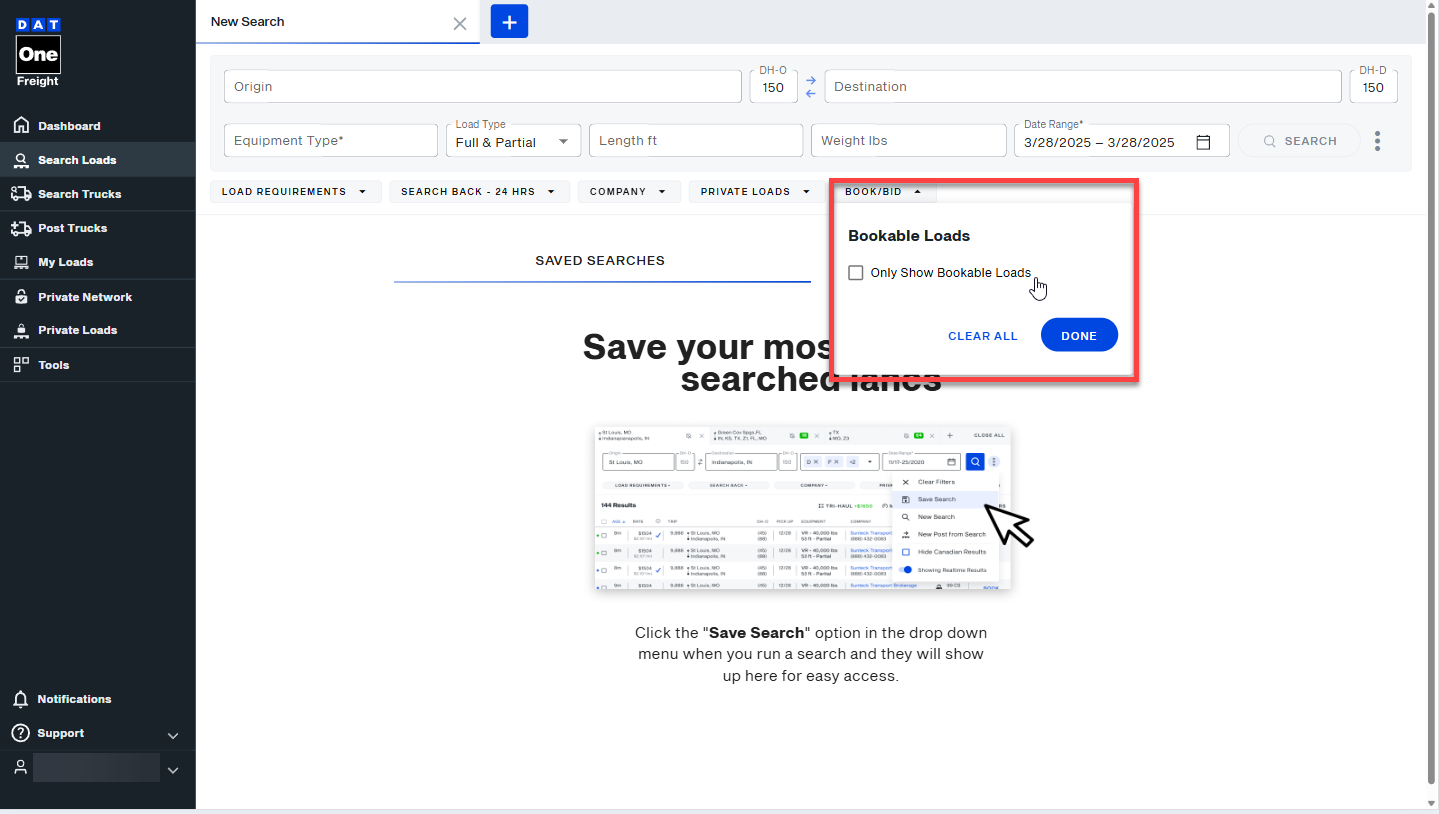
Task: Open Tools in sidebar
Action: tap(54, 365)
